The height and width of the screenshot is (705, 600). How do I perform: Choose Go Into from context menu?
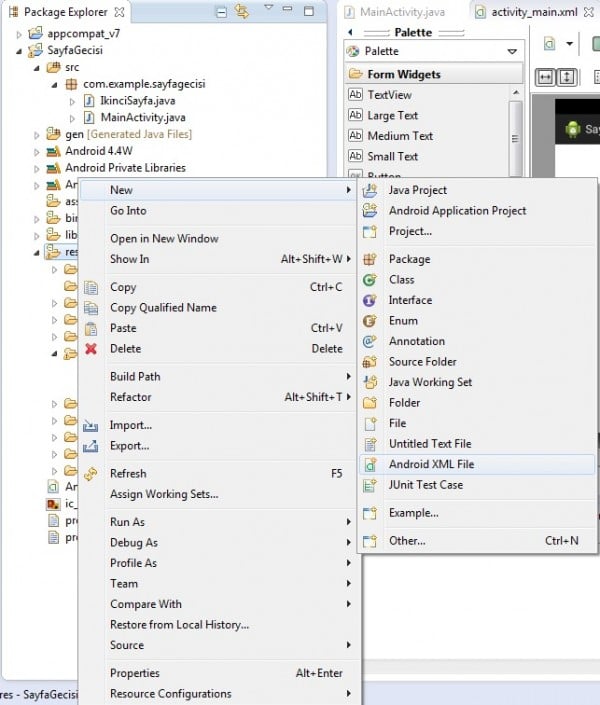pyautogui.click(x=219, y=210)
